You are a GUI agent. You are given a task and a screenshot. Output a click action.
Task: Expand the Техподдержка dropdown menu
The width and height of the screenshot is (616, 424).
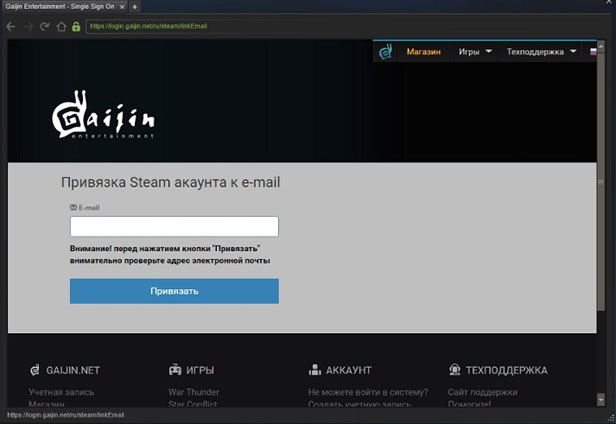coord(541,52)
